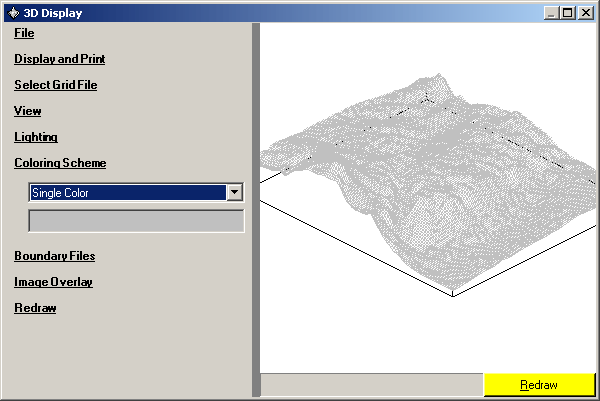This screenshot has width=600, height=401.
Task: Open the Lighting settings section
Action: (x=36, y=137)
